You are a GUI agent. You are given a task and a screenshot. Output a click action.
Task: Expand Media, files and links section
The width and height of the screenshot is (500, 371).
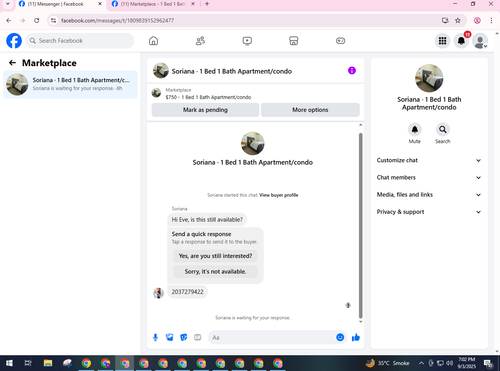coord(429,195)
